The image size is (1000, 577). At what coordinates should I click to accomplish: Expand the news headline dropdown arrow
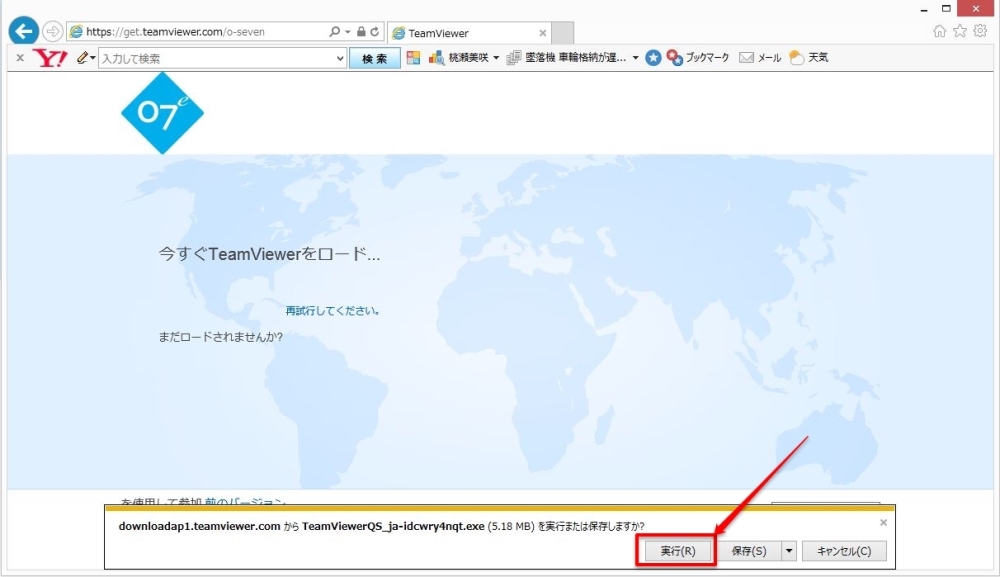[x=635, y=58]
